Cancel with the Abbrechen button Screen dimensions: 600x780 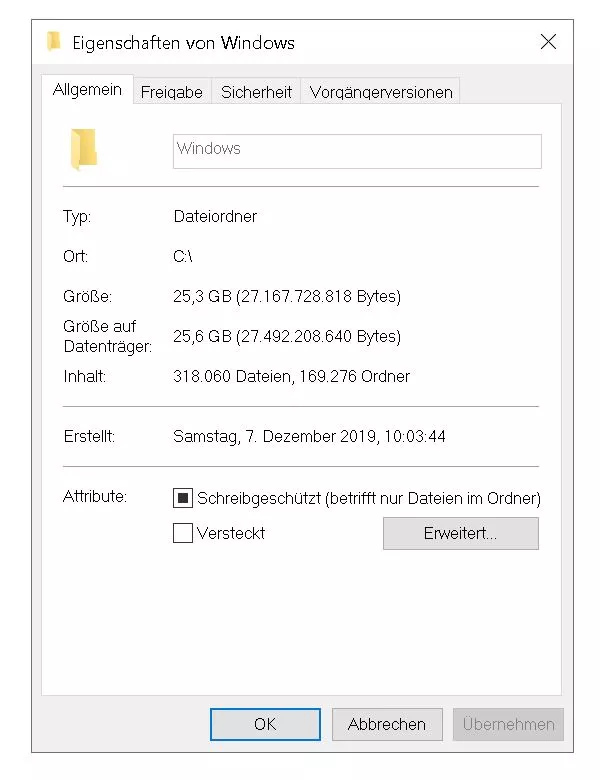click(387, 724)
